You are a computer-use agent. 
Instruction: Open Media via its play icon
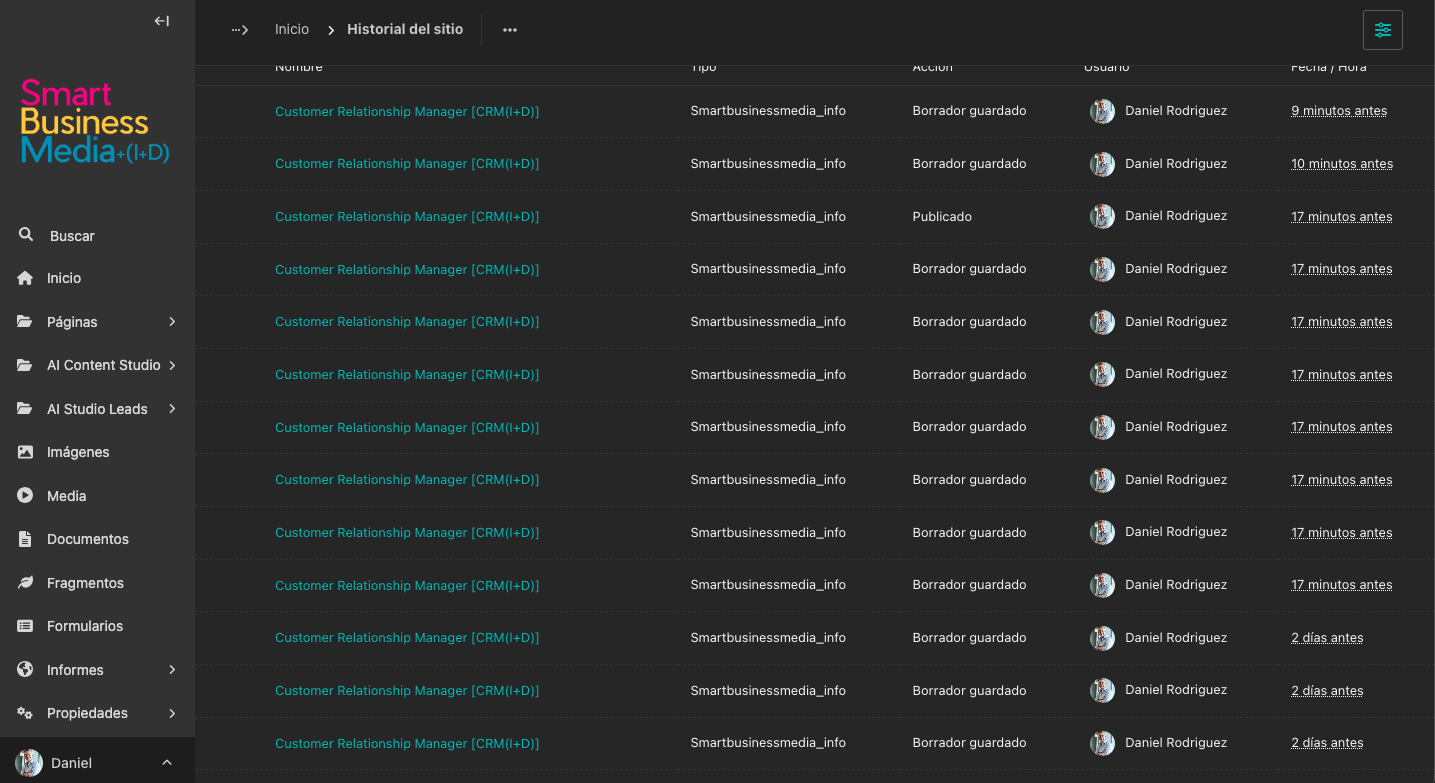(x=25, y=495)
